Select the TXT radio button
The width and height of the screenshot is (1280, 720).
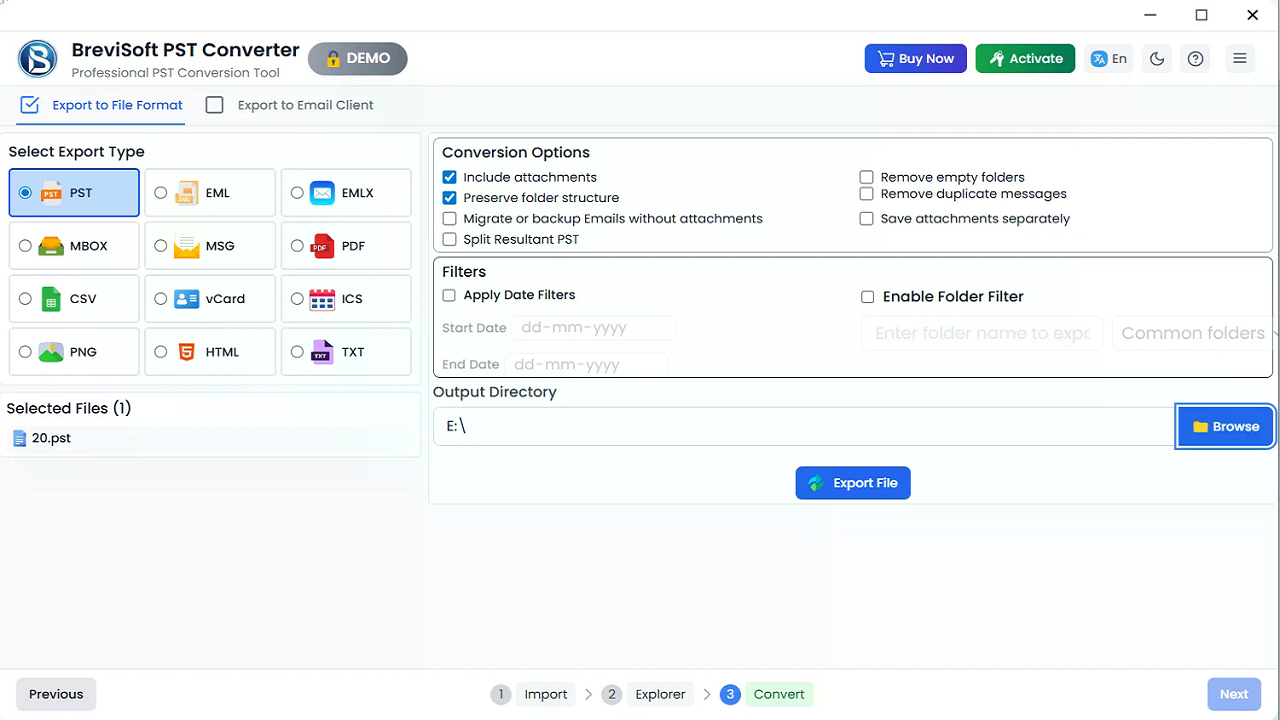[297, 352]
